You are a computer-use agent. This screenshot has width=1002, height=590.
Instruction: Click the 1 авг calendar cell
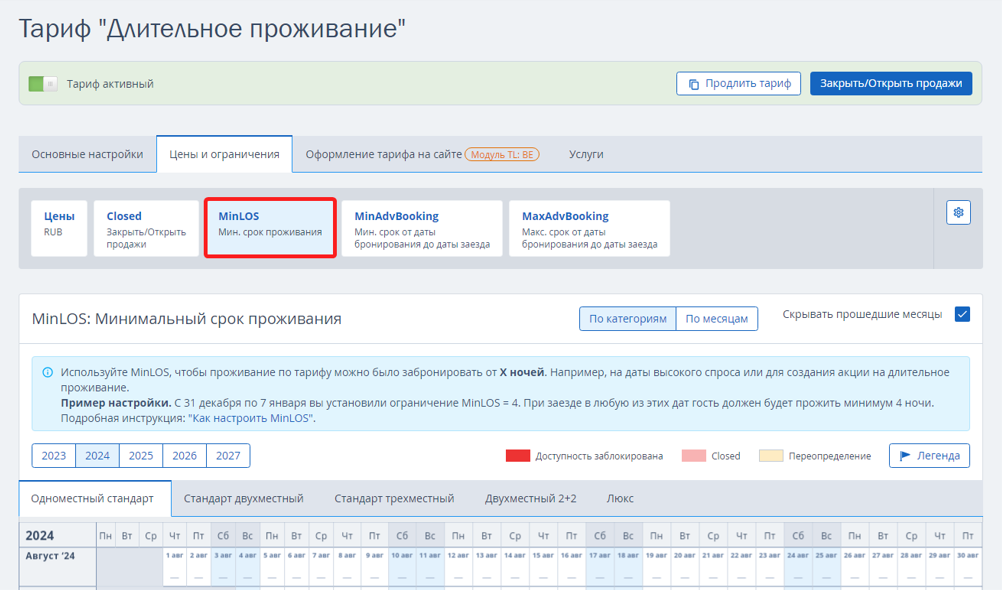coord(174,566)
